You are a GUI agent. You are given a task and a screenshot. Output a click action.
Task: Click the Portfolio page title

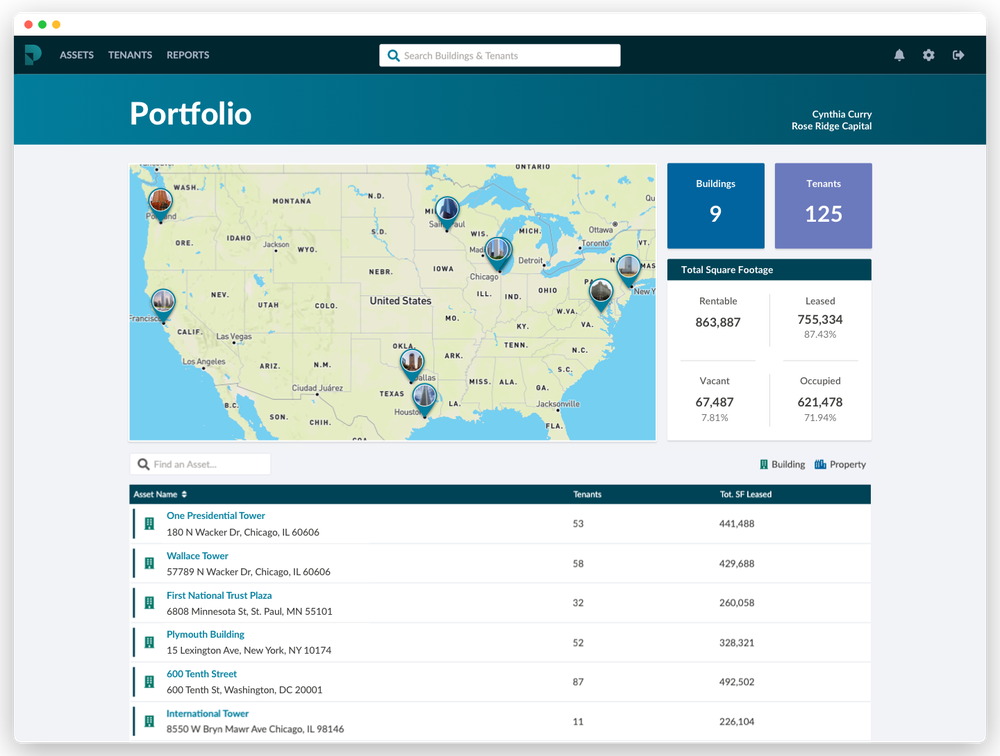pos(191,114)
